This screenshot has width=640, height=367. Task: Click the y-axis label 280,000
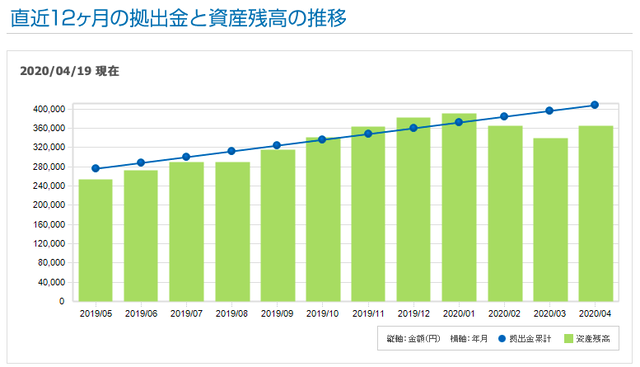(49, 167)
